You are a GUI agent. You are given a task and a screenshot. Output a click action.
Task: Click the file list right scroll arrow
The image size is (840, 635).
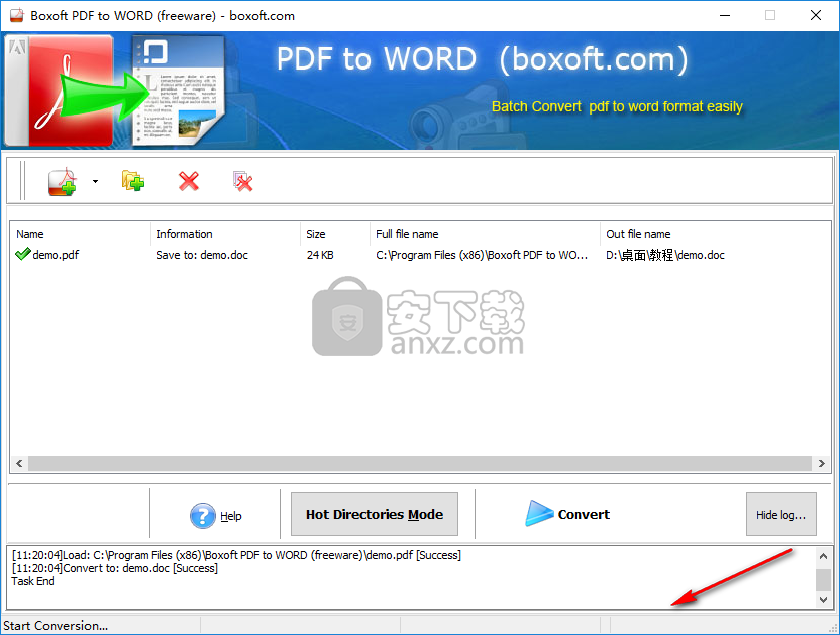821,464
